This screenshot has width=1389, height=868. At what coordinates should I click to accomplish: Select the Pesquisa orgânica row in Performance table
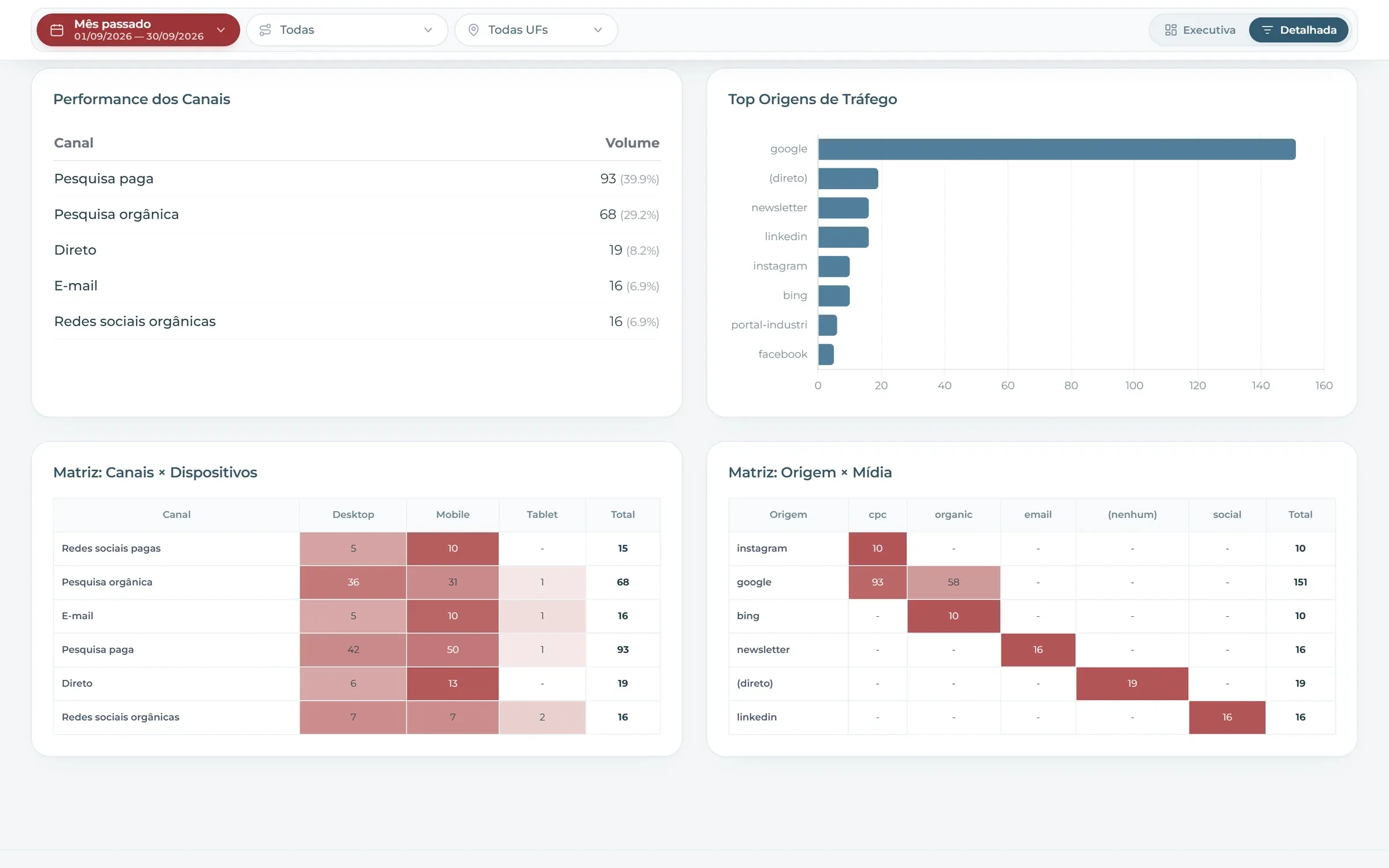tap(357, 215)
